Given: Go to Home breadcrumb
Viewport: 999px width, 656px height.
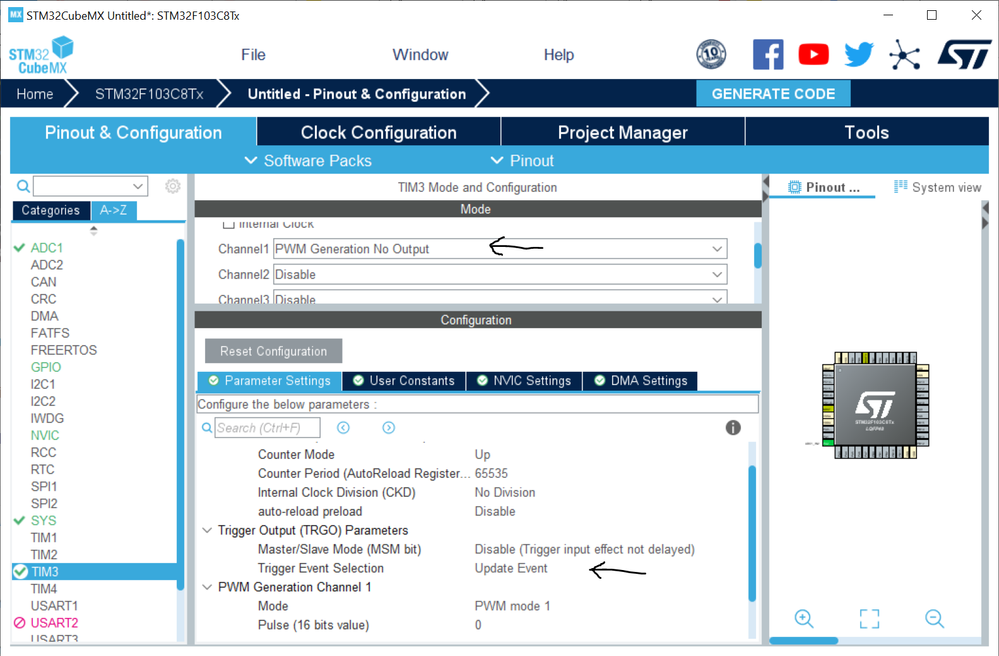Looking at the screenshot, I should coord(34,94).
